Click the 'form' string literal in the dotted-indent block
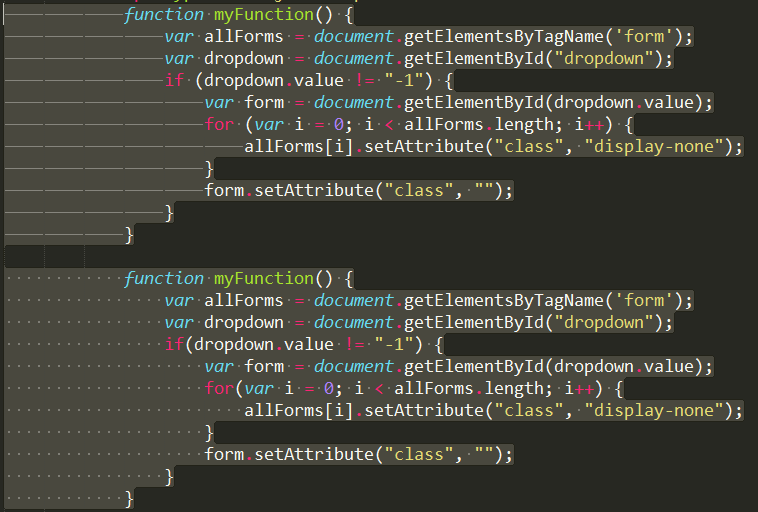 pos(644,300)
